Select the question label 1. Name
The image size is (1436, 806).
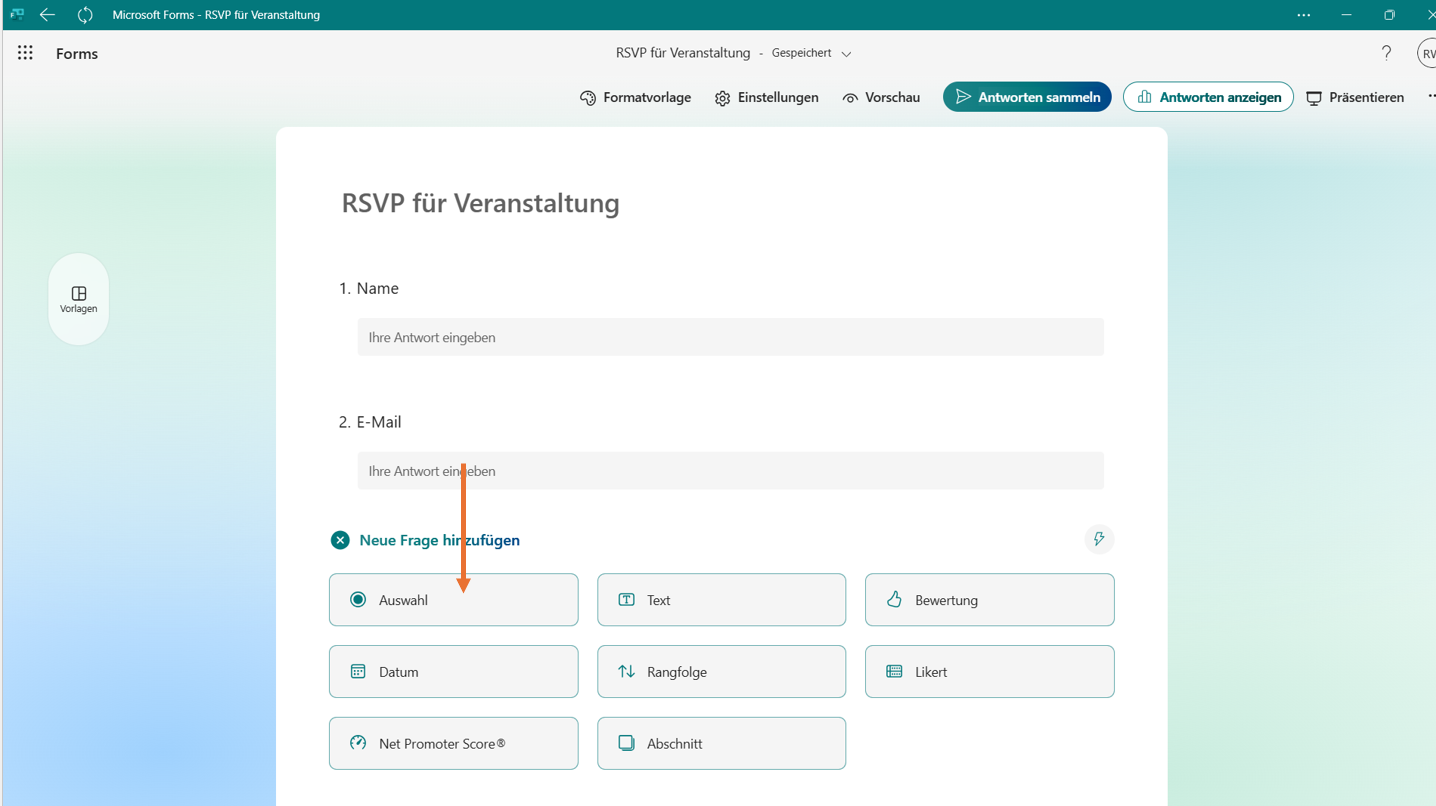click(368, 288)
